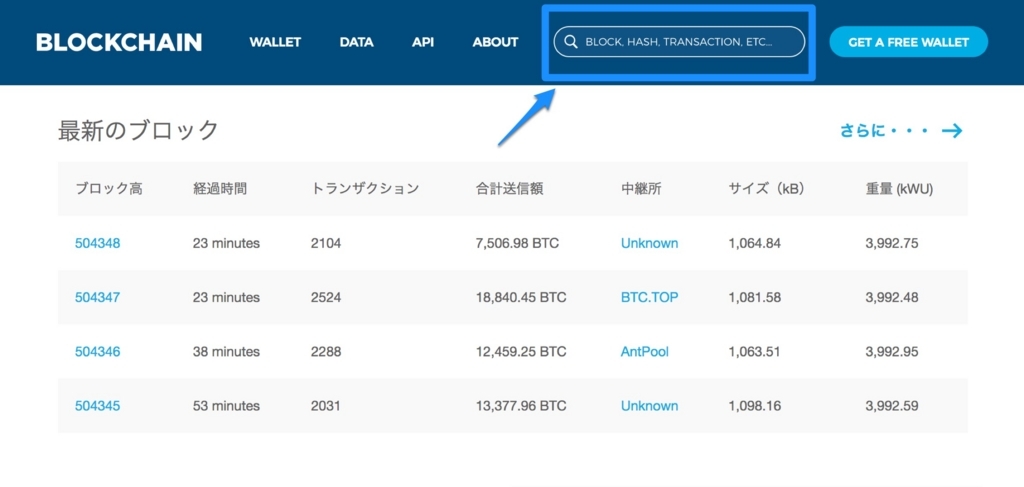The width and height of the screenshot is (1024, 487).
Task: Open block 504346
Action: [x=97, y=352]
